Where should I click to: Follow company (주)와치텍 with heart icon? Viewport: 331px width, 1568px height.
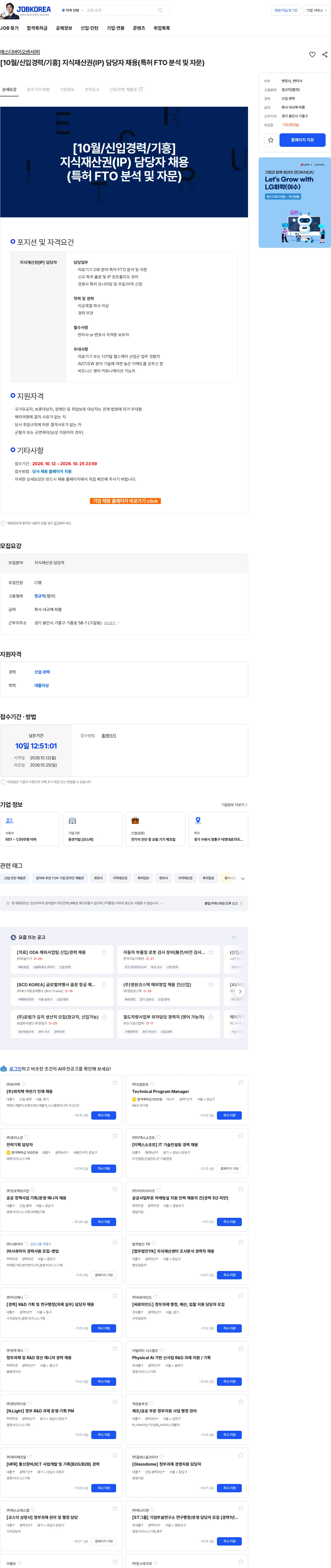[24, 1084]
